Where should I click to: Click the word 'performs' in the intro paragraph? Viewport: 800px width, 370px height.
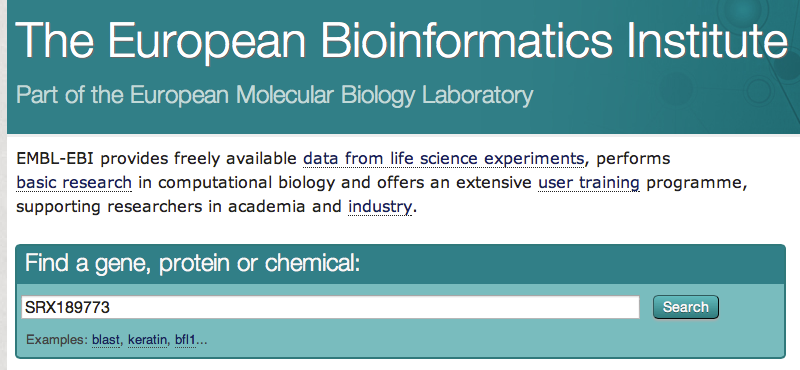[x=633, y=159]
